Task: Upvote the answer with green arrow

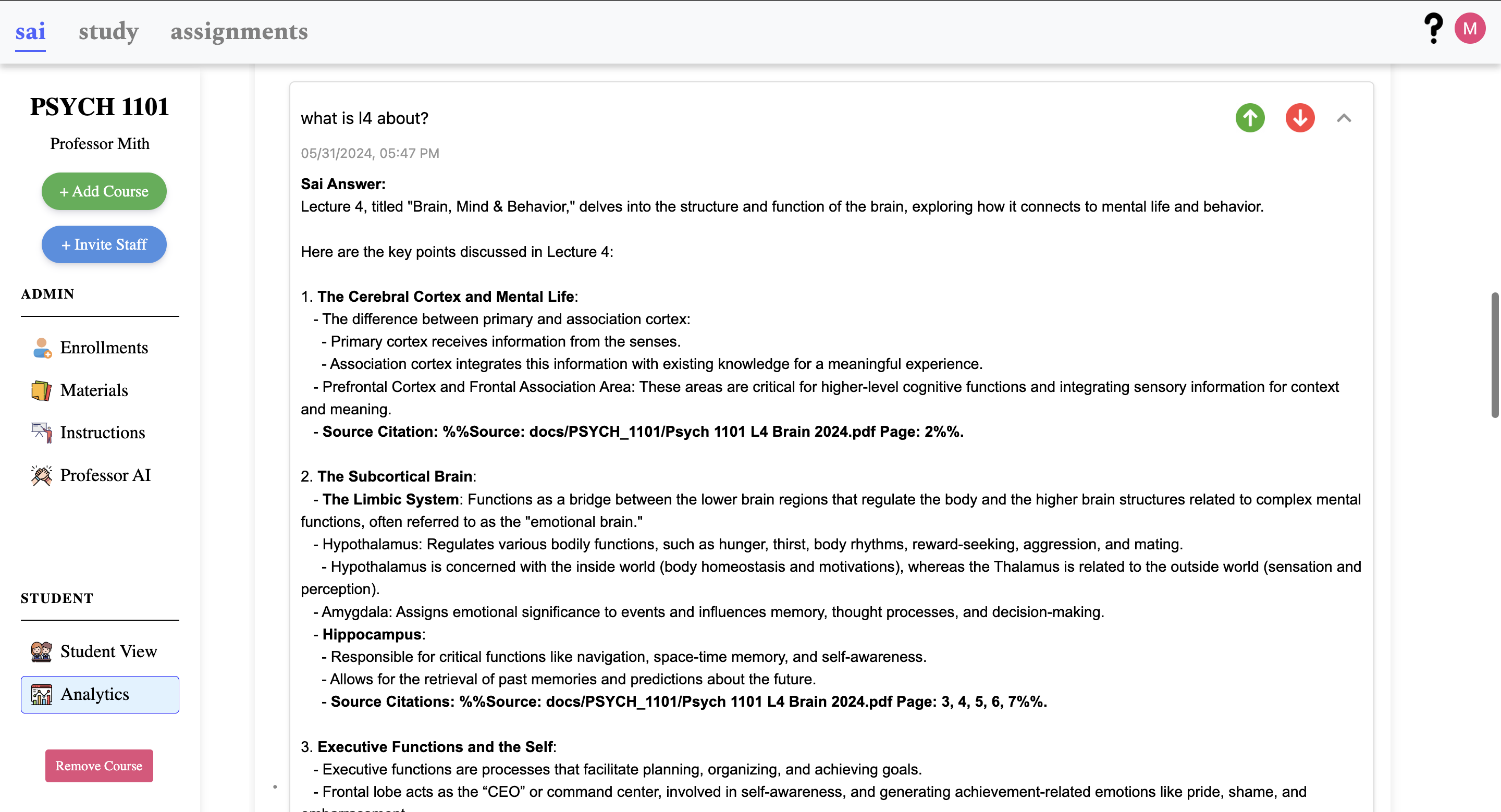Action: (x=1250, y=118)
